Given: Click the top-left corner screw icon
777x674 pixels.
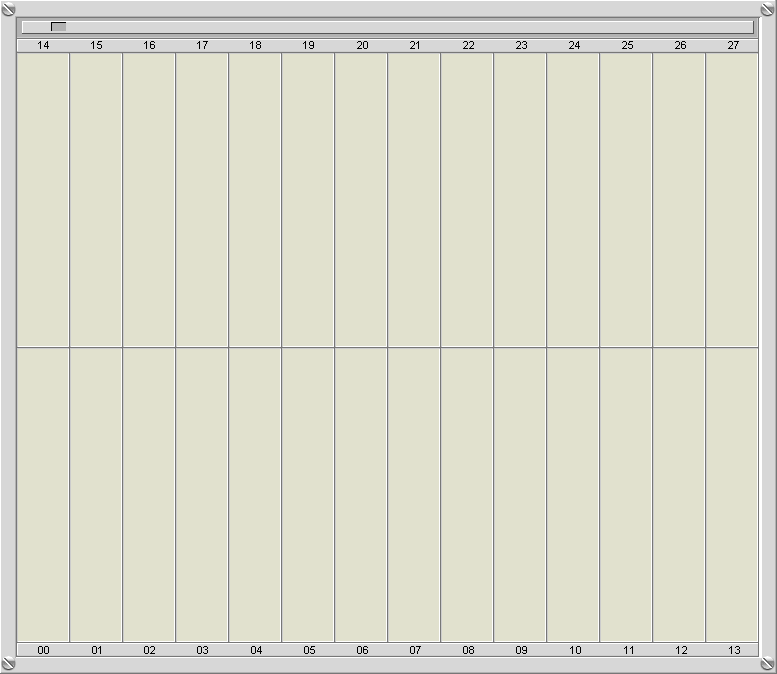Looking at the screenshot, I should (x=8, y=9).
